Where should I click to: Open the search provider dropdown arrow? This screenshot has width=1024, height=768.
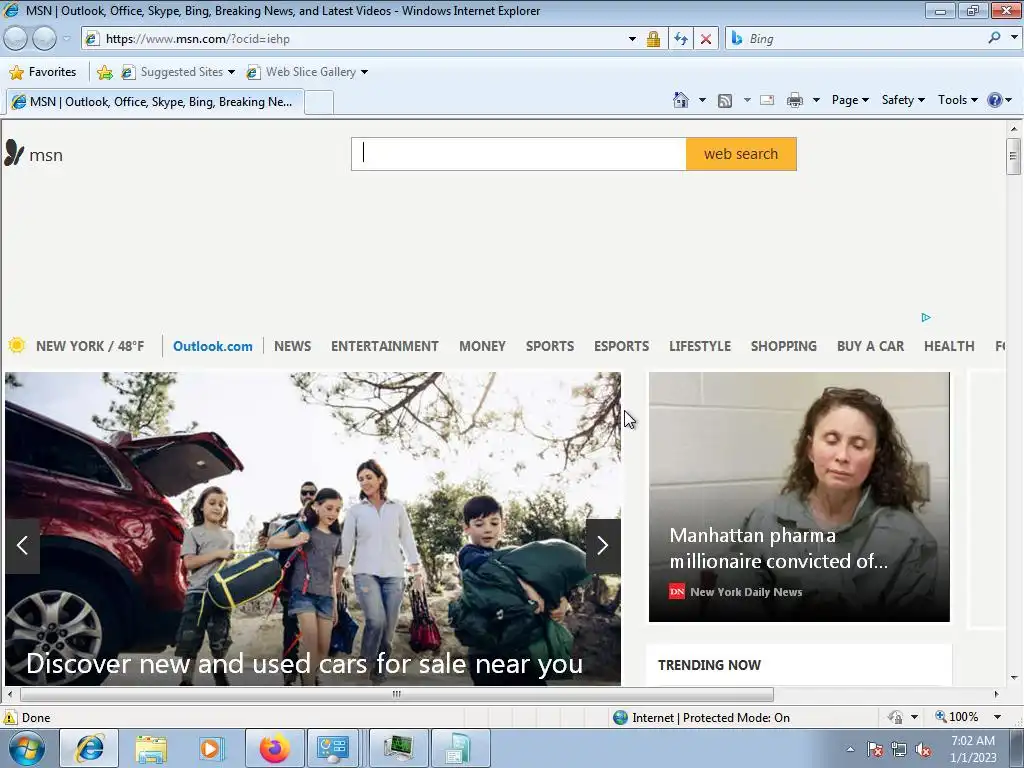(x=1014, y=38)
